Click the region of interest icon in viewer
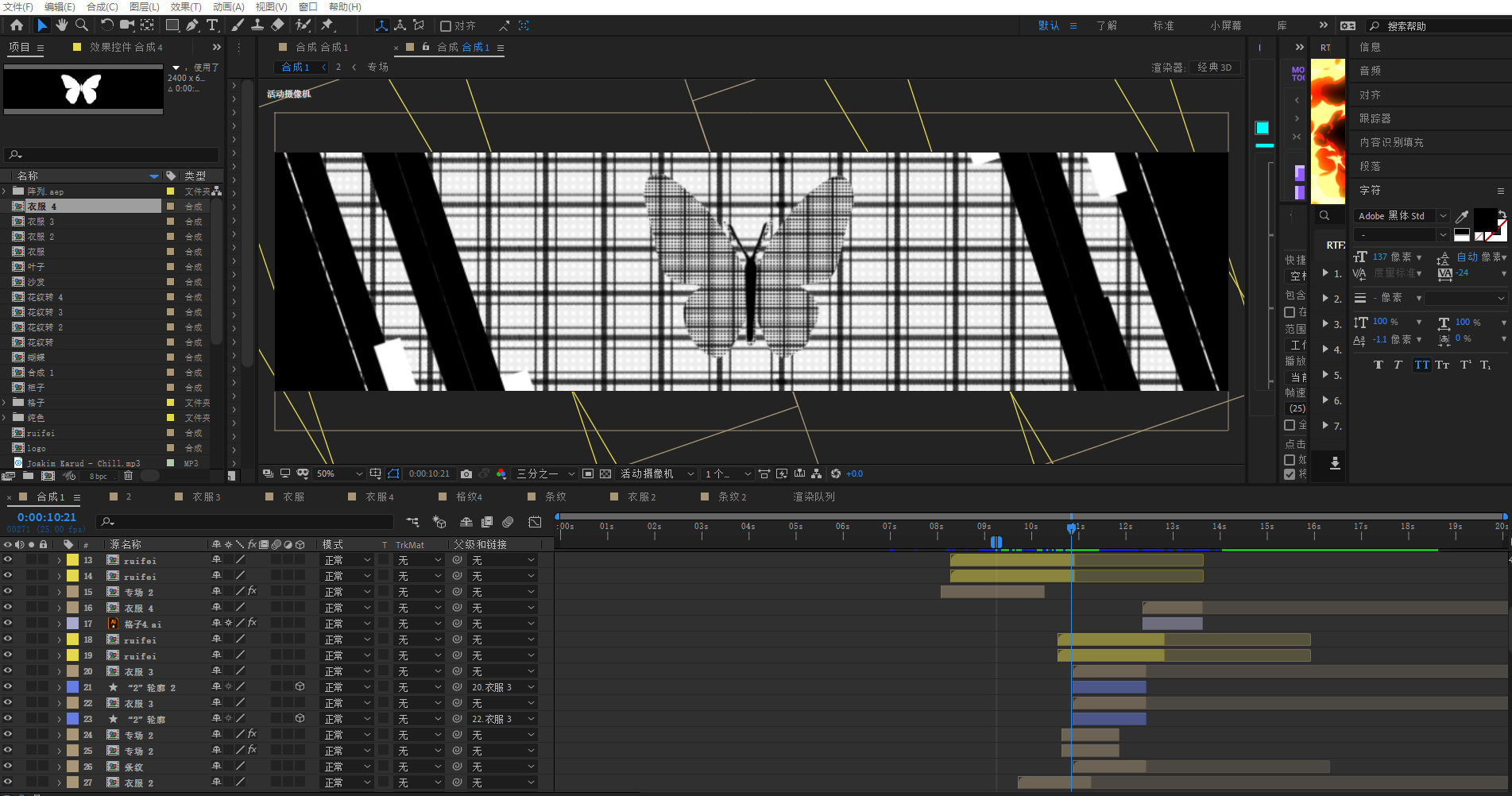Viewport: 1512px width, 796px height. (588, 473)
